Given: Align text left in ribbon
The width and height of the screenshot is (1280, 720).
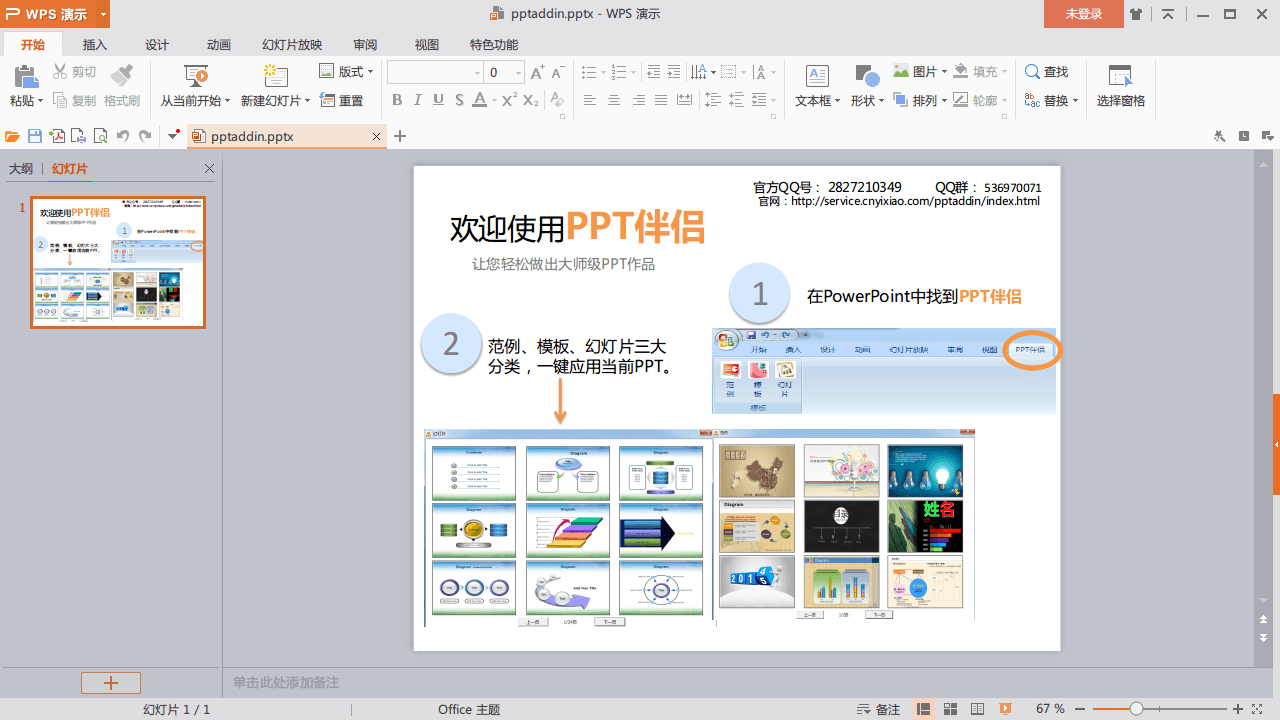Looking at the screenshot, I should (590, 100).
